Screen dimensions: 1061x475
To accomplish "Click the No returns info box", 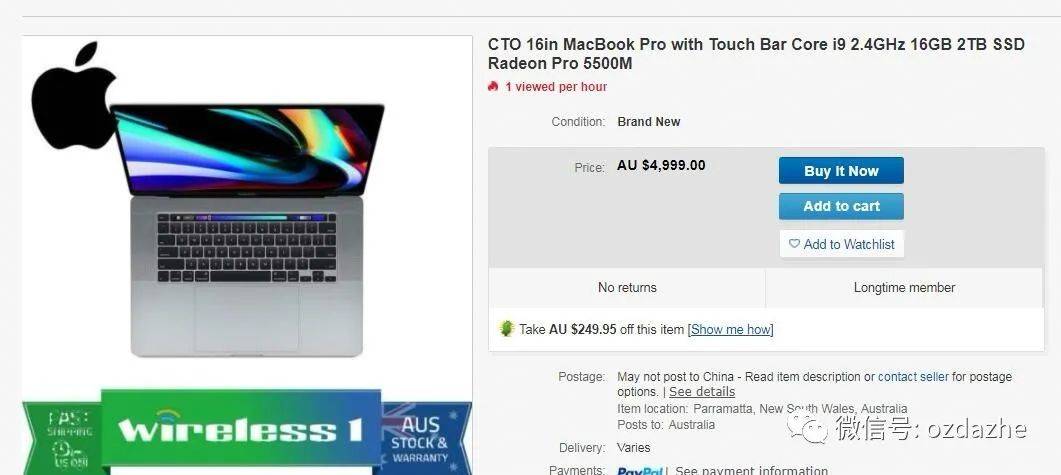I will coord(627,288).
